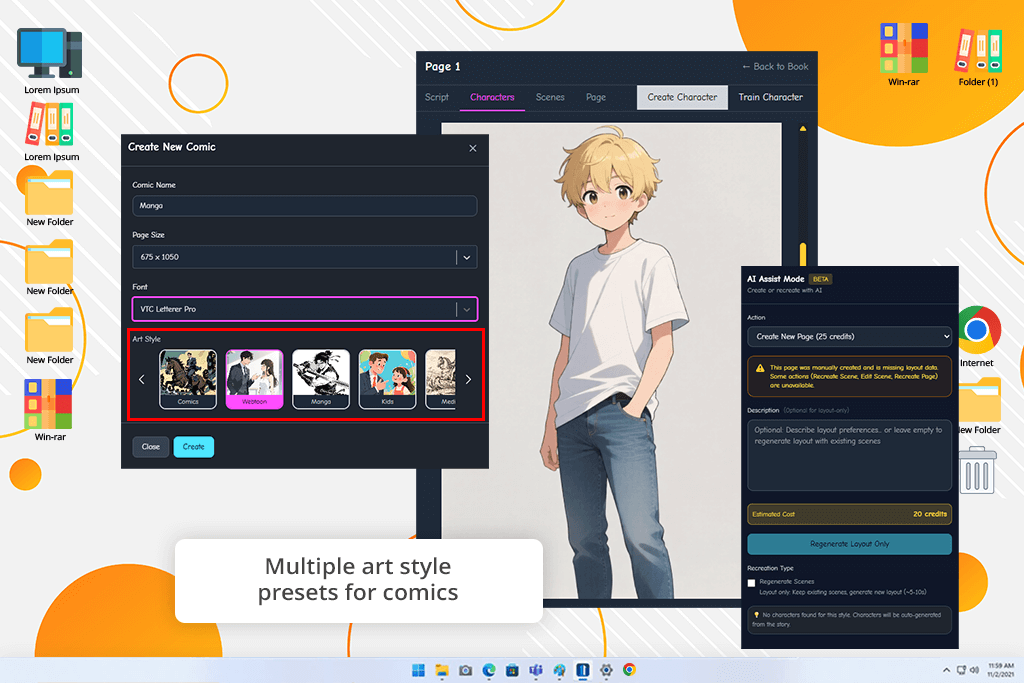
Task: Switch to the Characters tab
Action: click(492, 97)
